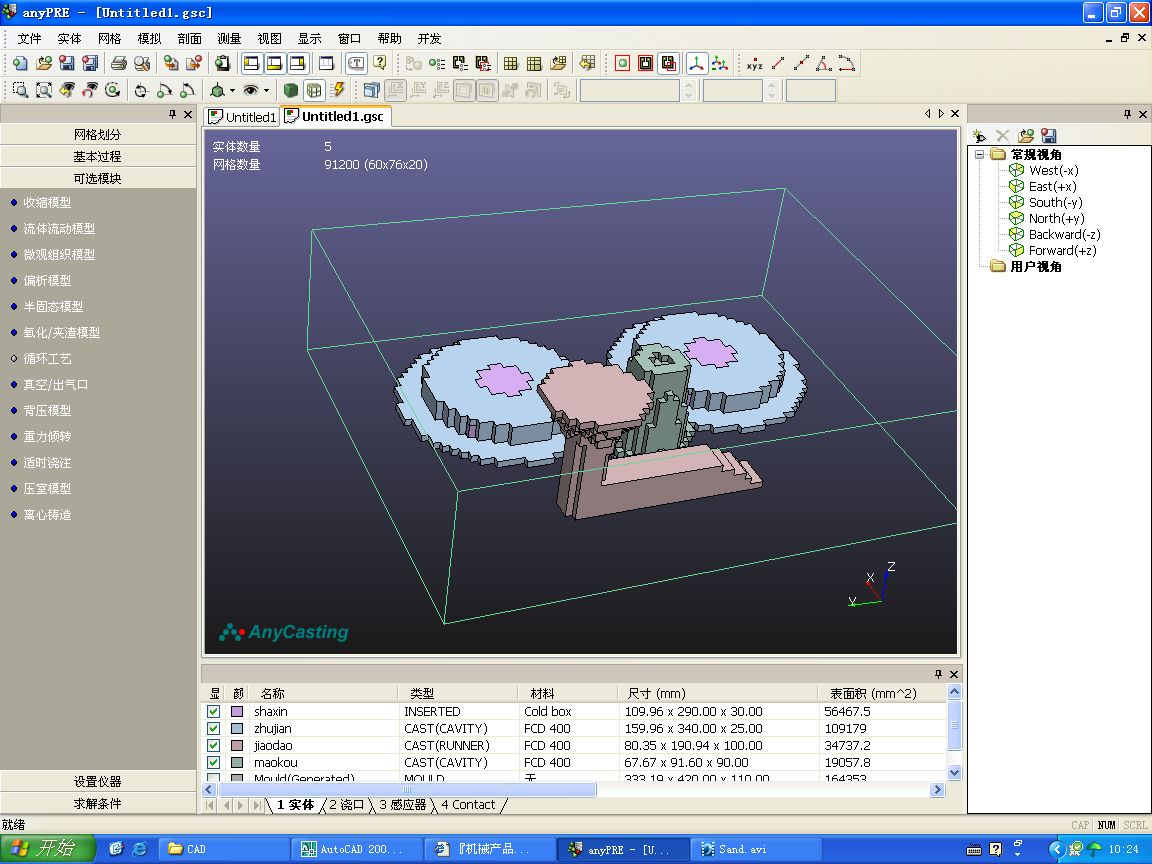Viewport: 1152px width, 864px height.
Task: Click the open folder icon in view panel
Action: coord(1026,136)
